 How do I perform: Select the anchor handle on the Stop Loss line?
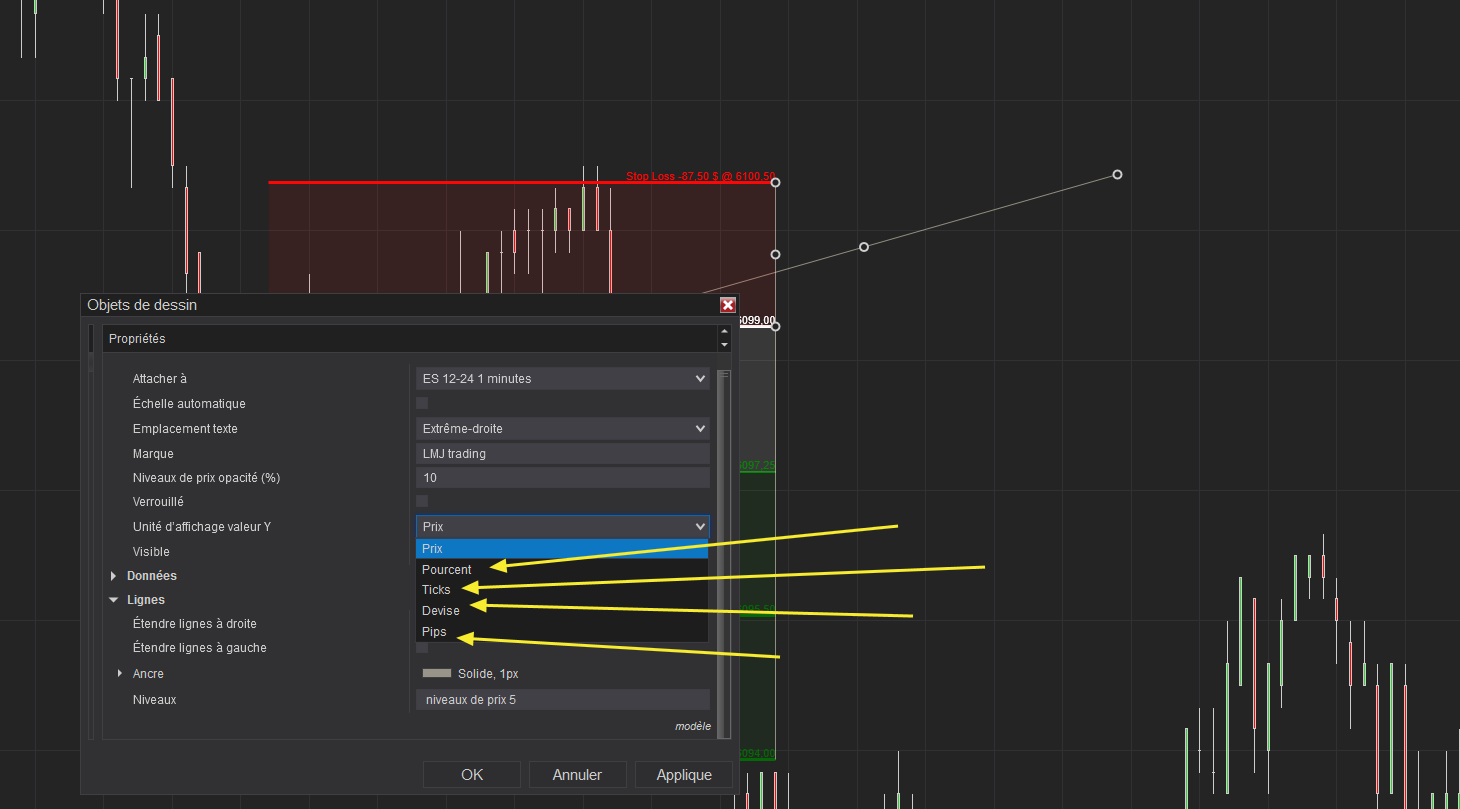(775, 182)
